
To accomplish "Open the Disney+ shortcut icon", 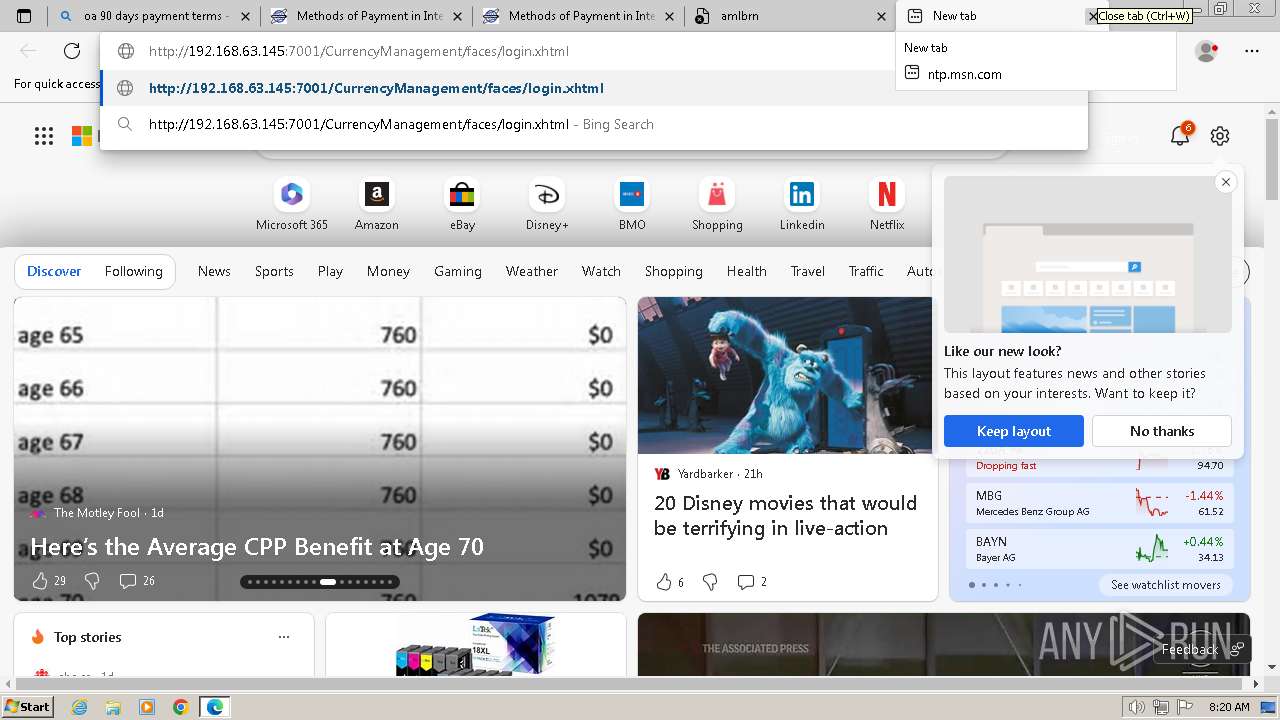I will [547, 194].
